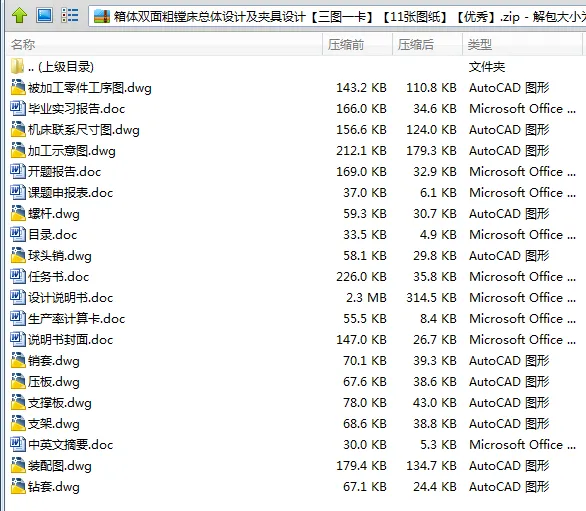Click the 2.3 MB size value
Viewport: 586px width, 511px height.
coord(366,298)
